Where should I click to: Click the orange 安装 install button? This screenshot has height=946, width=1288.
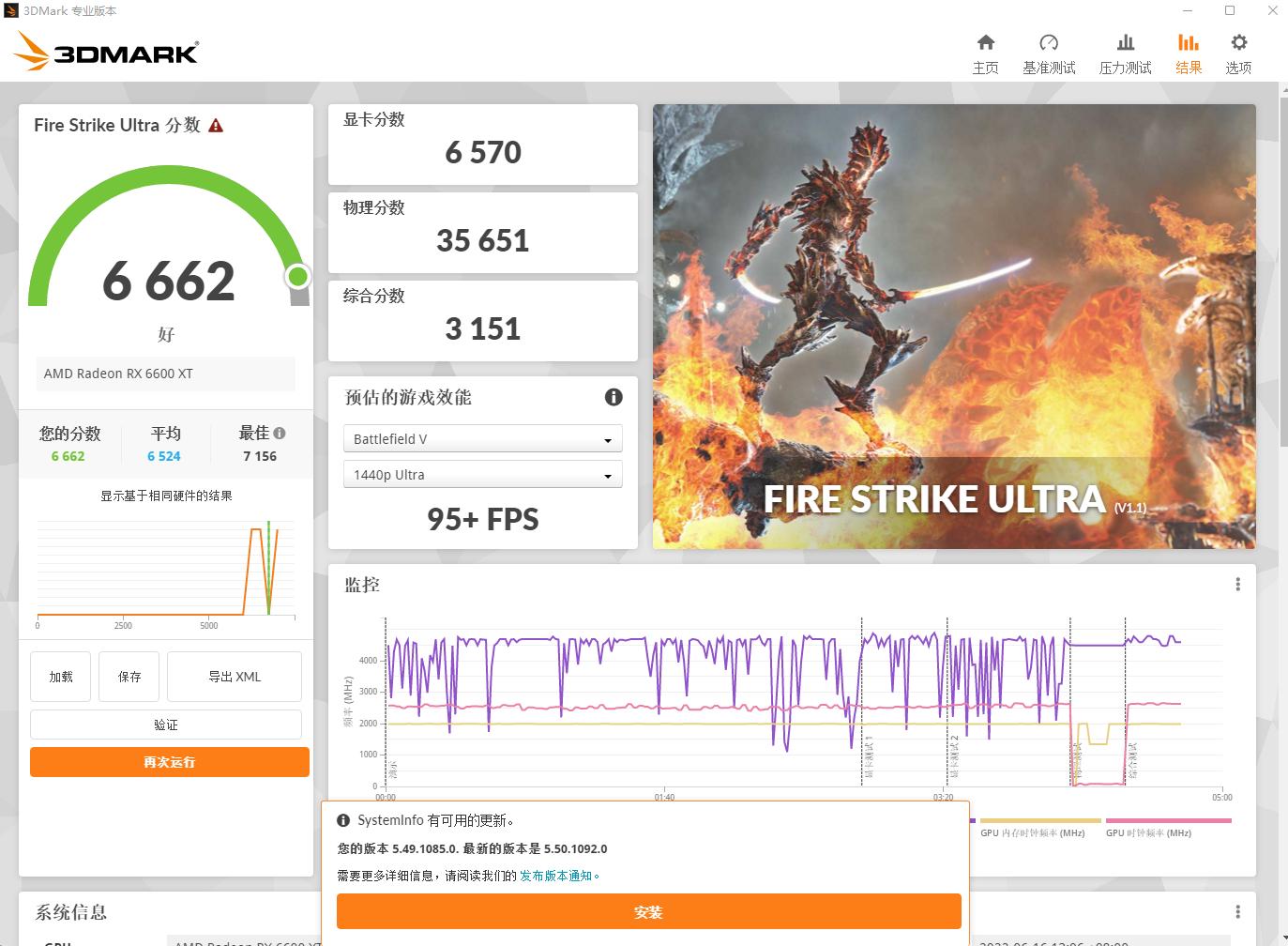point(649,911)
